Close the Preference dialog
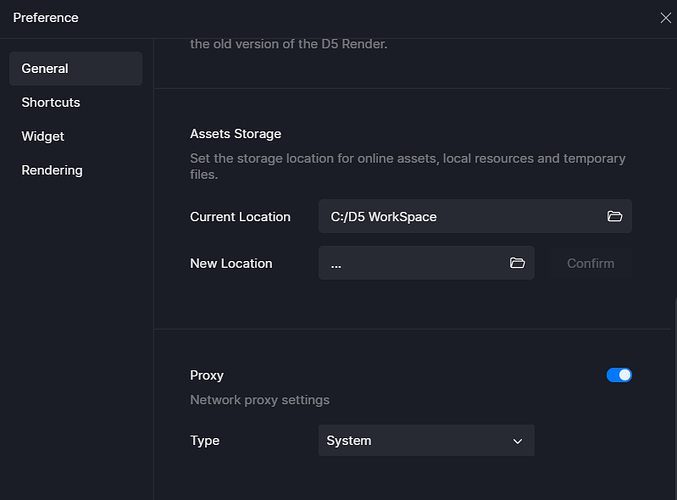This screenshot has width=677, height=500. point(665,18)
